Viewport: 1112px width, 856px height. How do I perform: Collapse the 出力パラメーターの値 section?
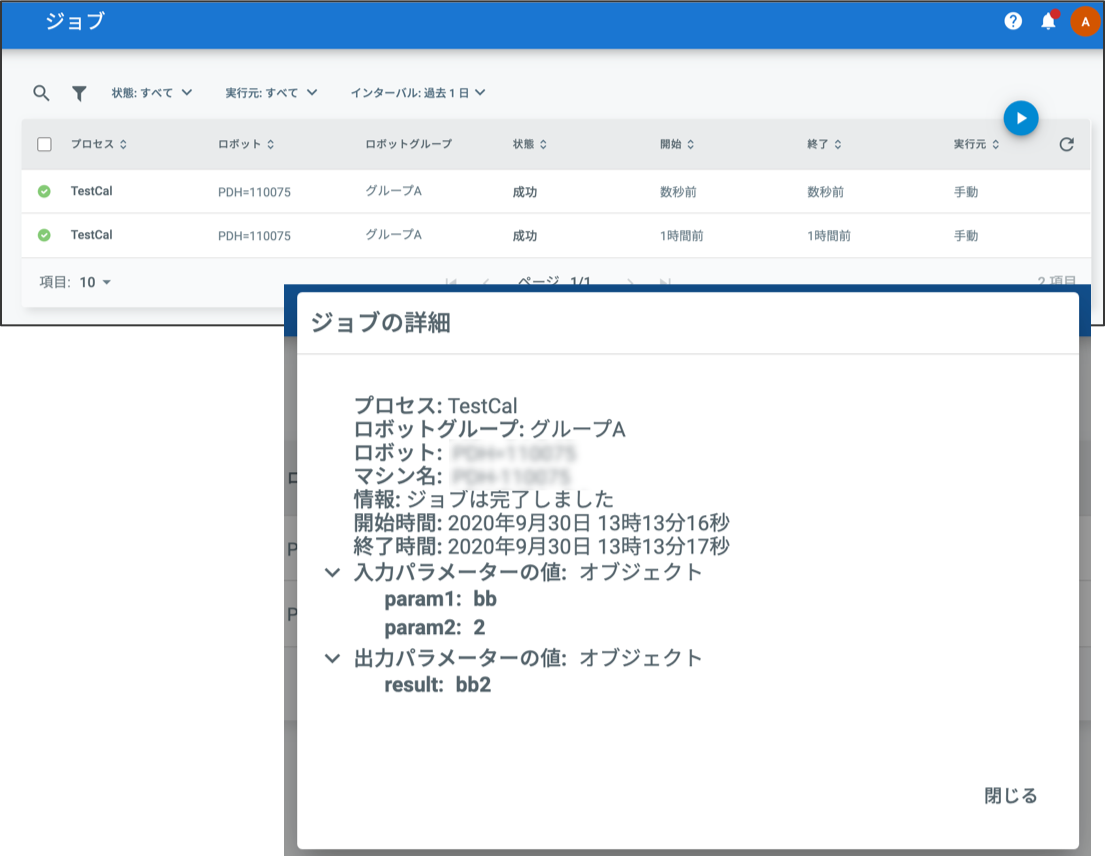[x=332, y=658]
